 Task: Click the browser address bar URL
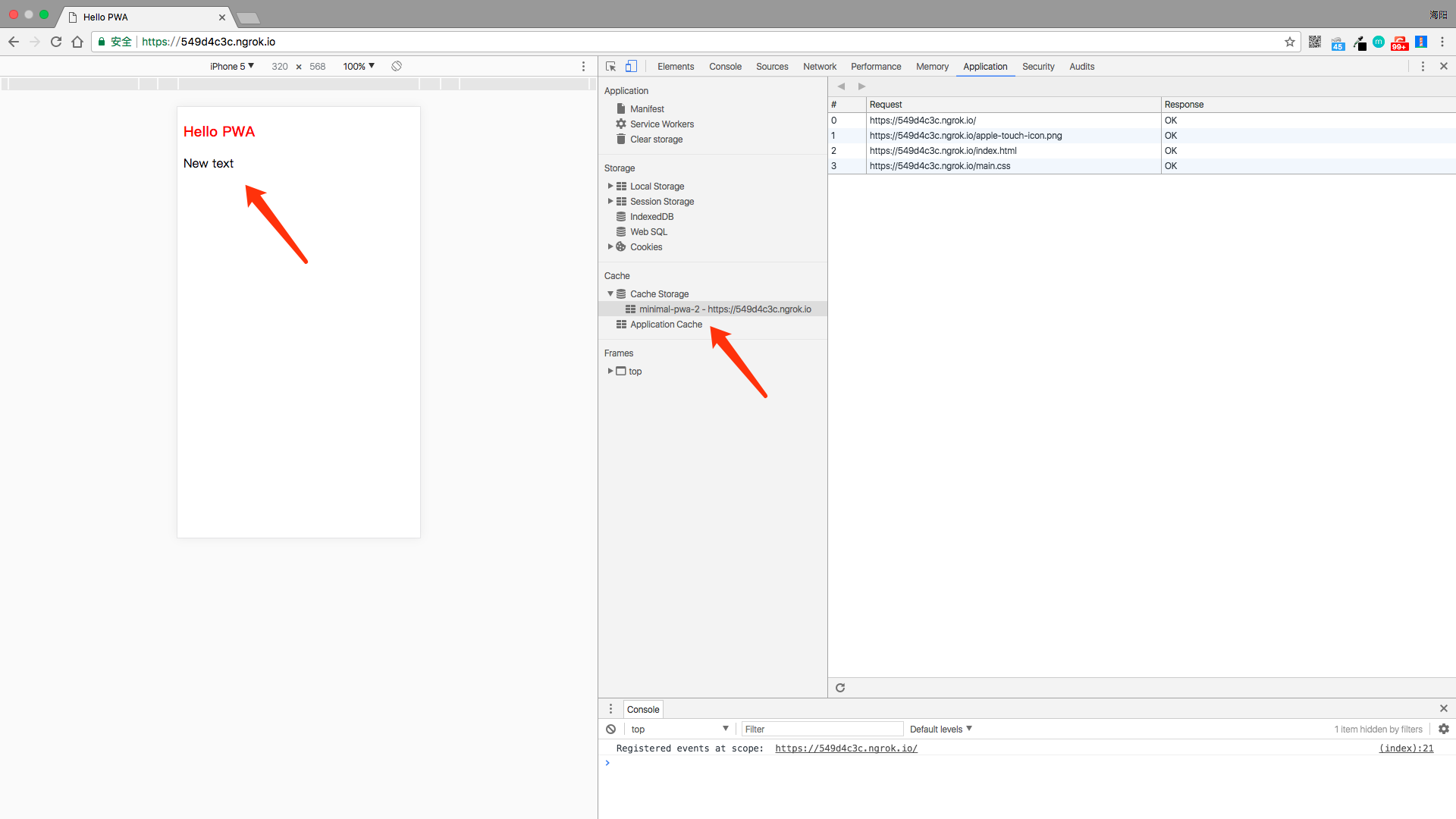(x=209, y=42)
